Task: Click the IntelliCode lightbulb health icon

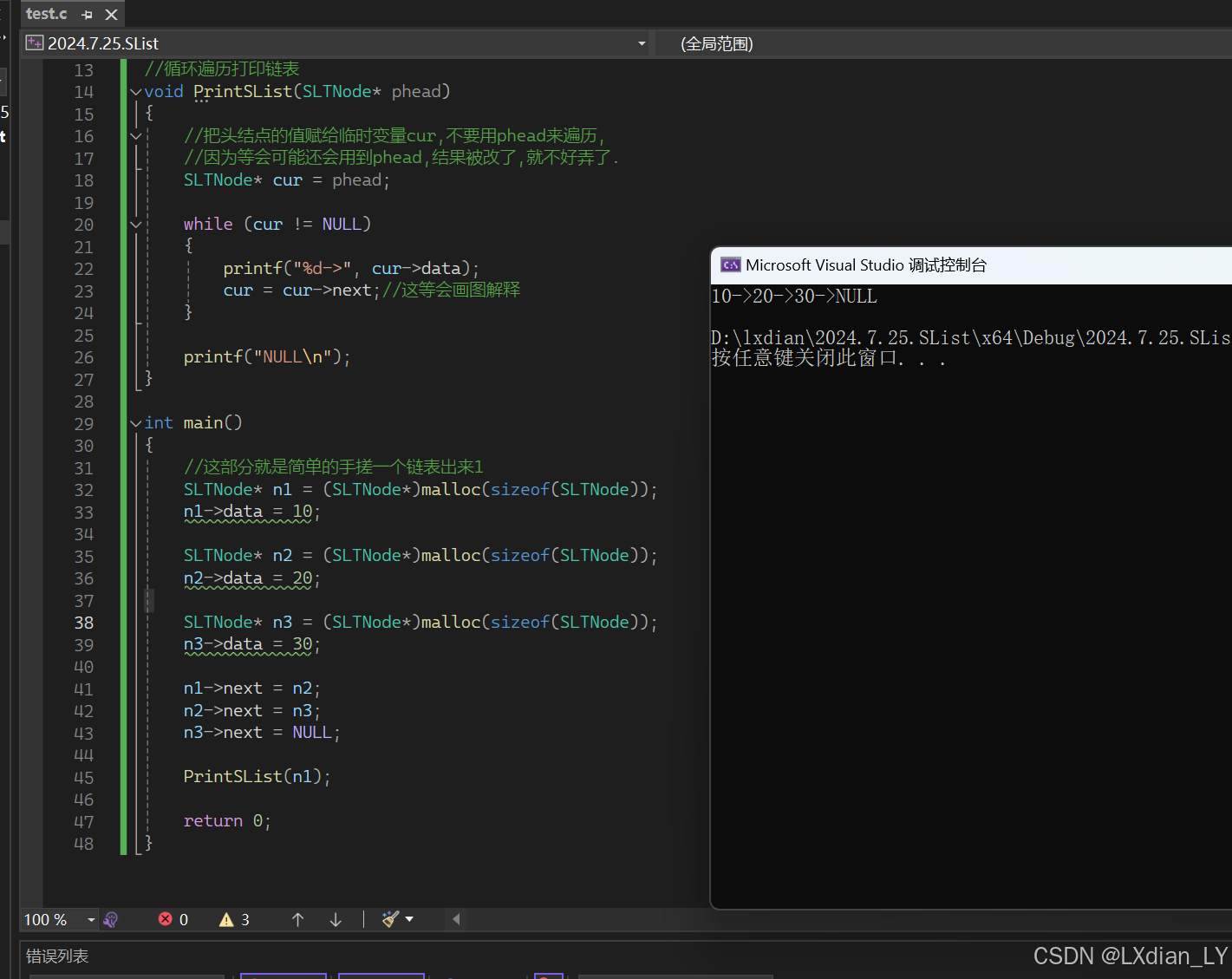Action: tap(110, 919)
